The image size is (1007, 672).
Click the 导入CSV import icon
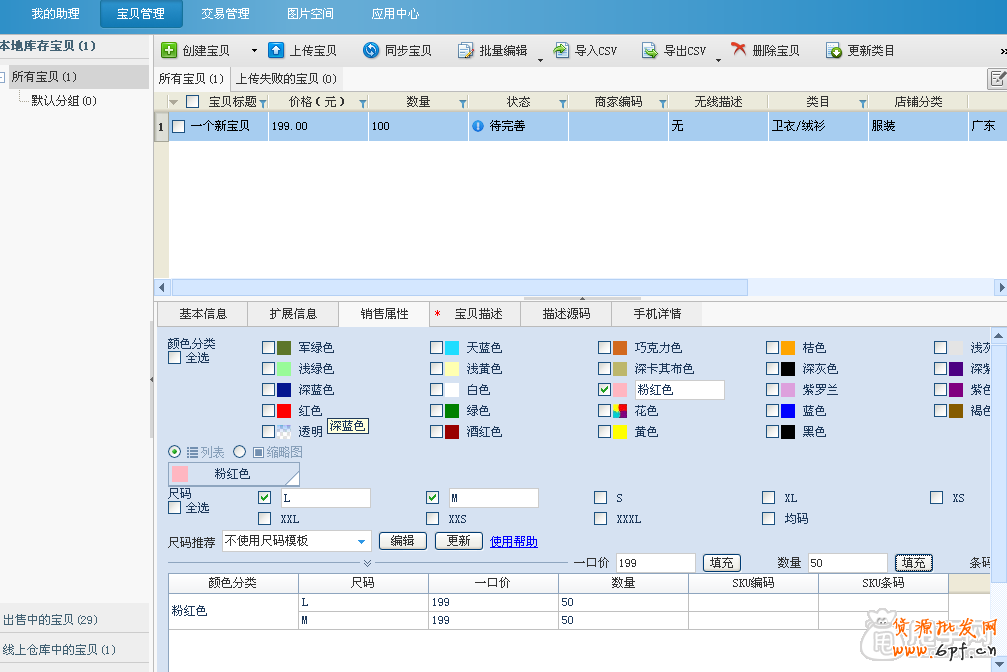coord(561,50)
